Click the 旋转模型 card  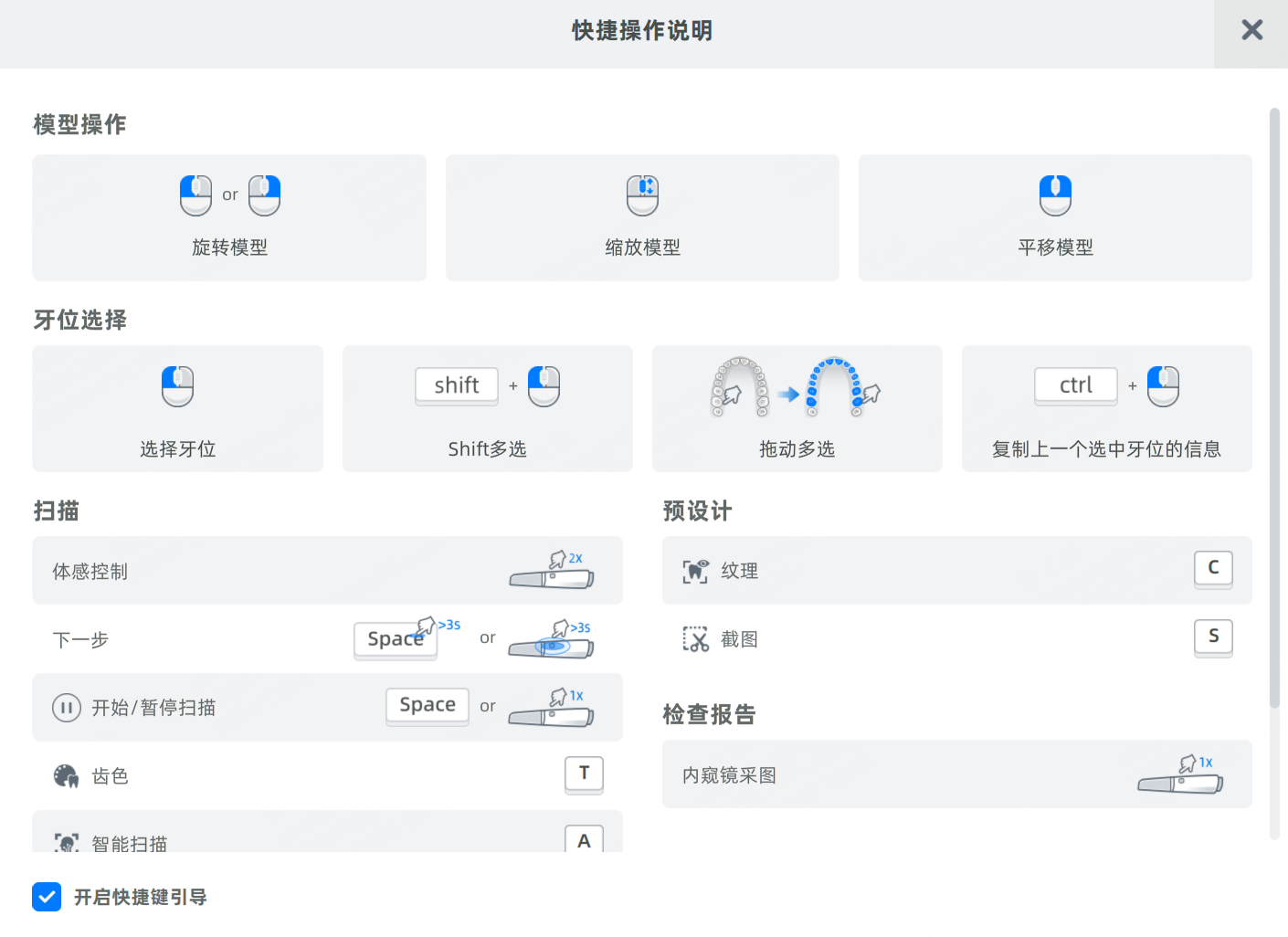pyautogui.click(x=229, y=217)
